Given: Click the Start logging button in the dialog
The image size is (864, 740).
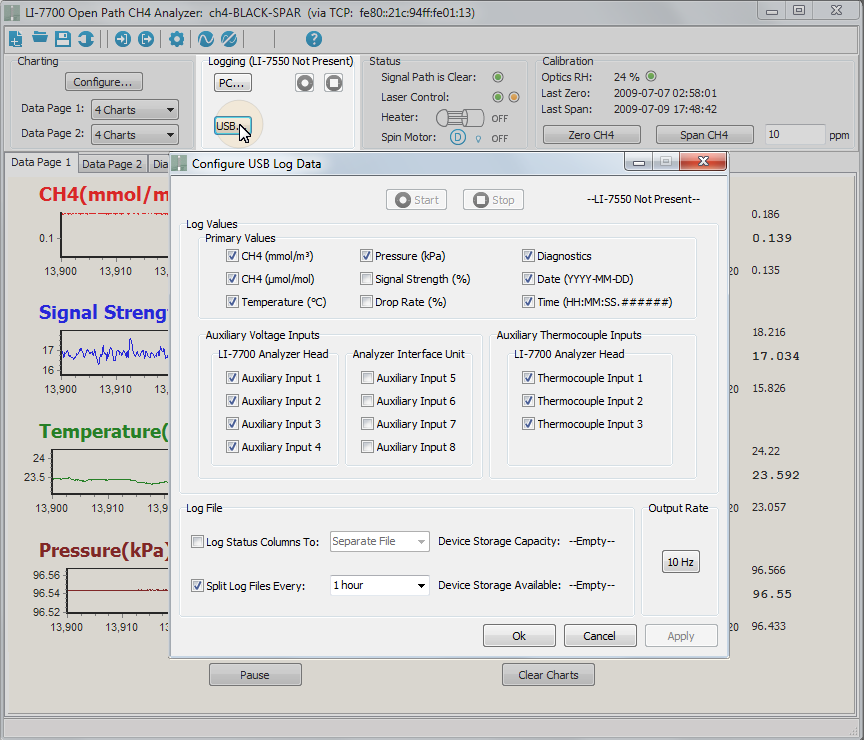Looking at the screenshot, I should [417, 199].
